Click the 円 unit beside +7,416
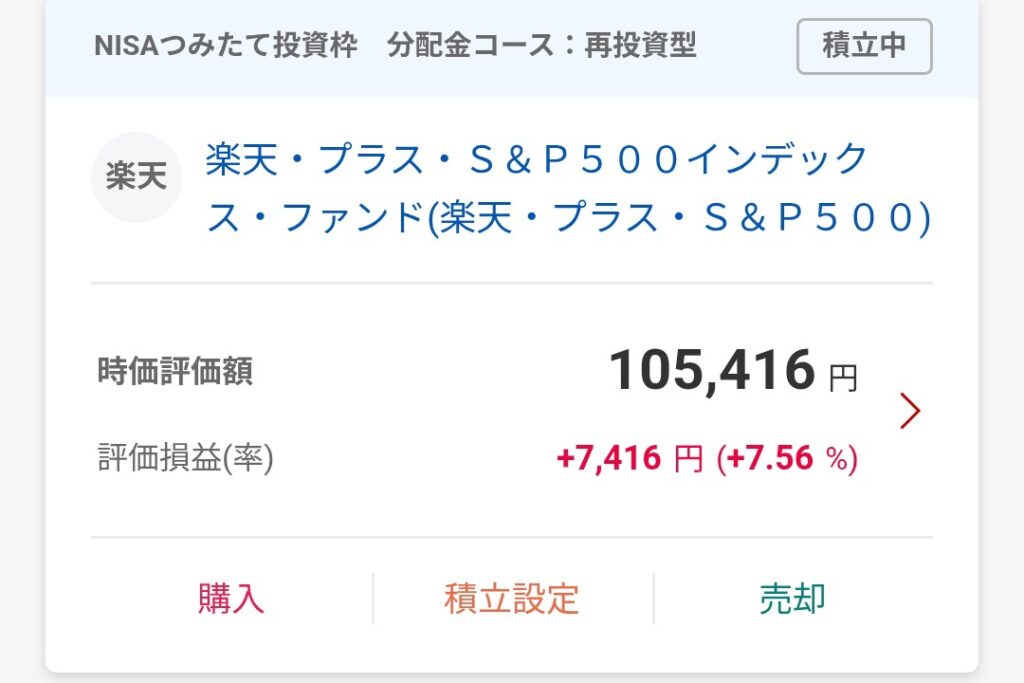The width and height of the screenshot is (1024, 683). (x=688, y=458)
